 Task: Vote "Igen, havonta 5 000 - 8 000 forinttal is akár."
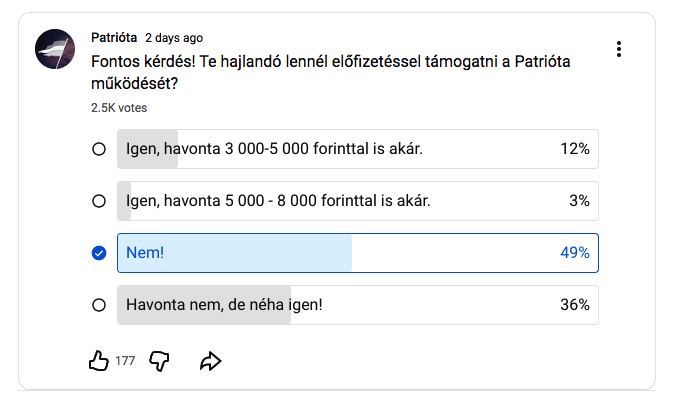tap(279, 201)
